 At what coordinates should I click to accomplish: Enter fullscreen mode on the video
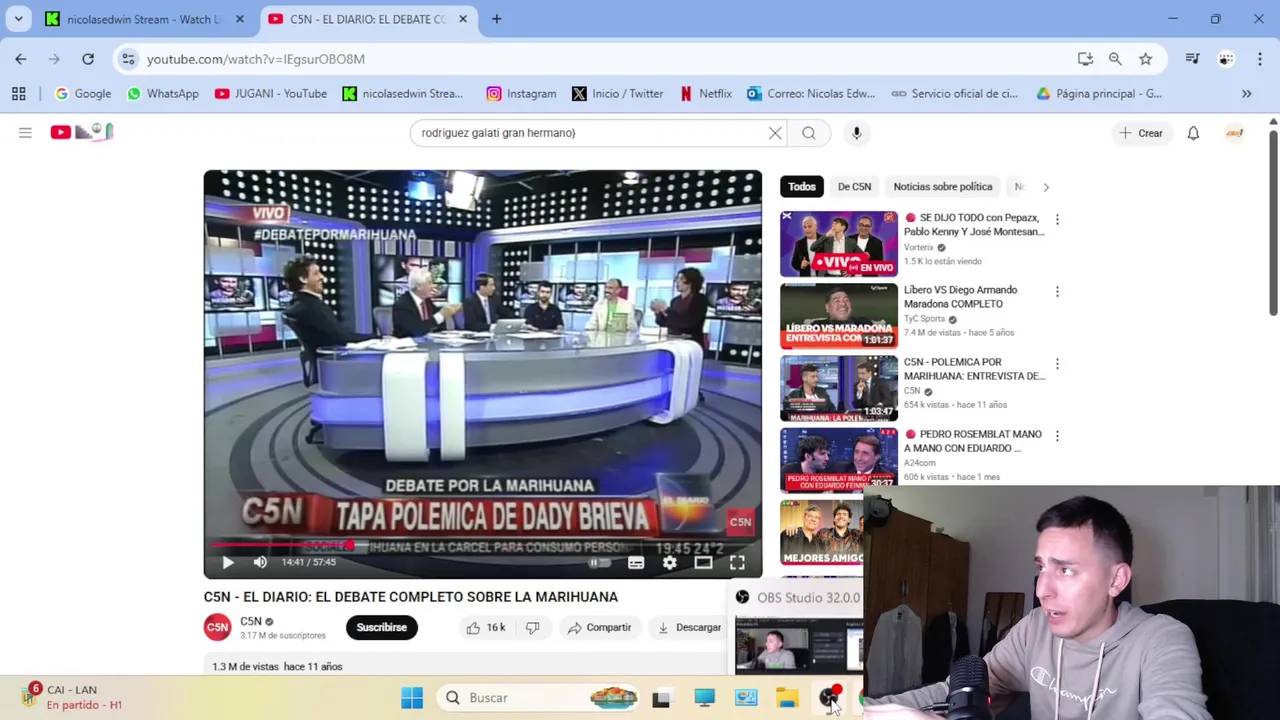point(737,562)
